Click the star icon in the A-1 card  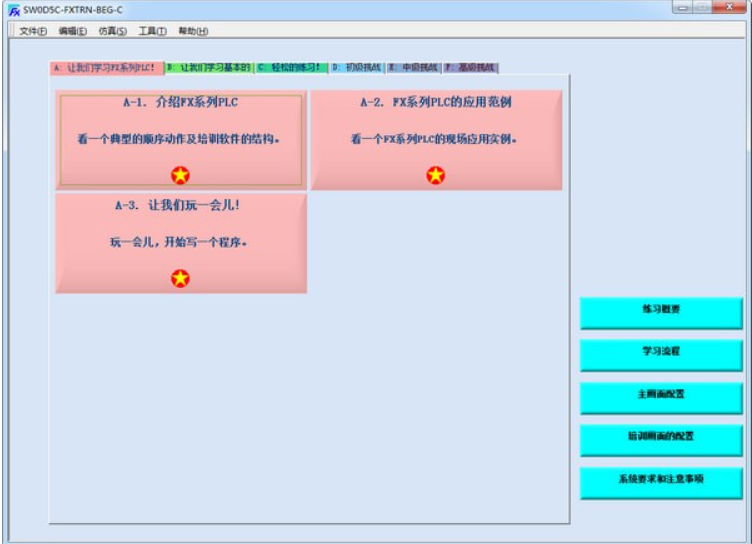pyautogui.click(x=180, y=175)
